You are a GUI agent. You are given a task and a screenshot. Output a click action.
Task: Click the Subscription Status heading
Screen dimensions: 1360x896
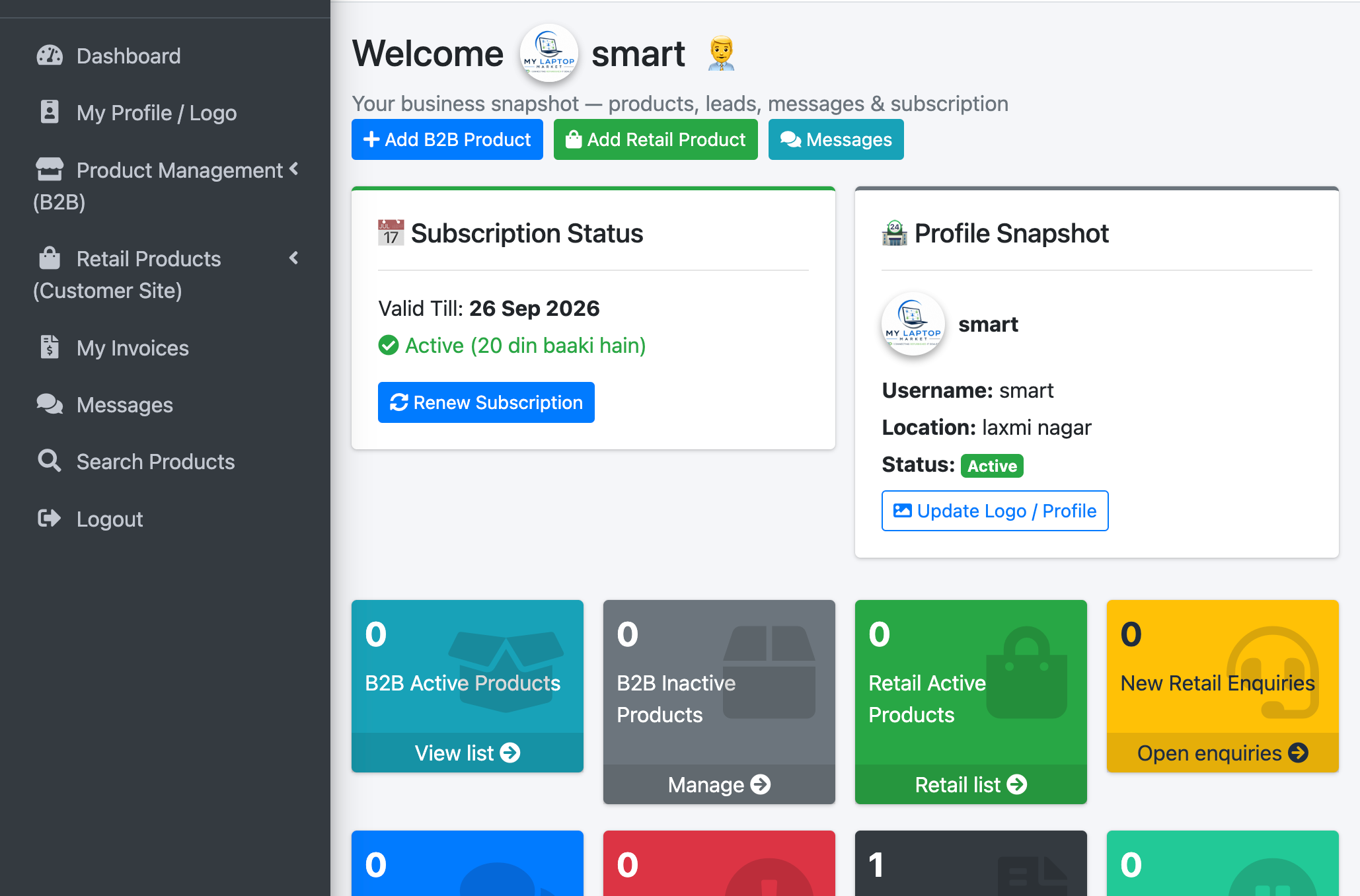click(x=527, y=233)
